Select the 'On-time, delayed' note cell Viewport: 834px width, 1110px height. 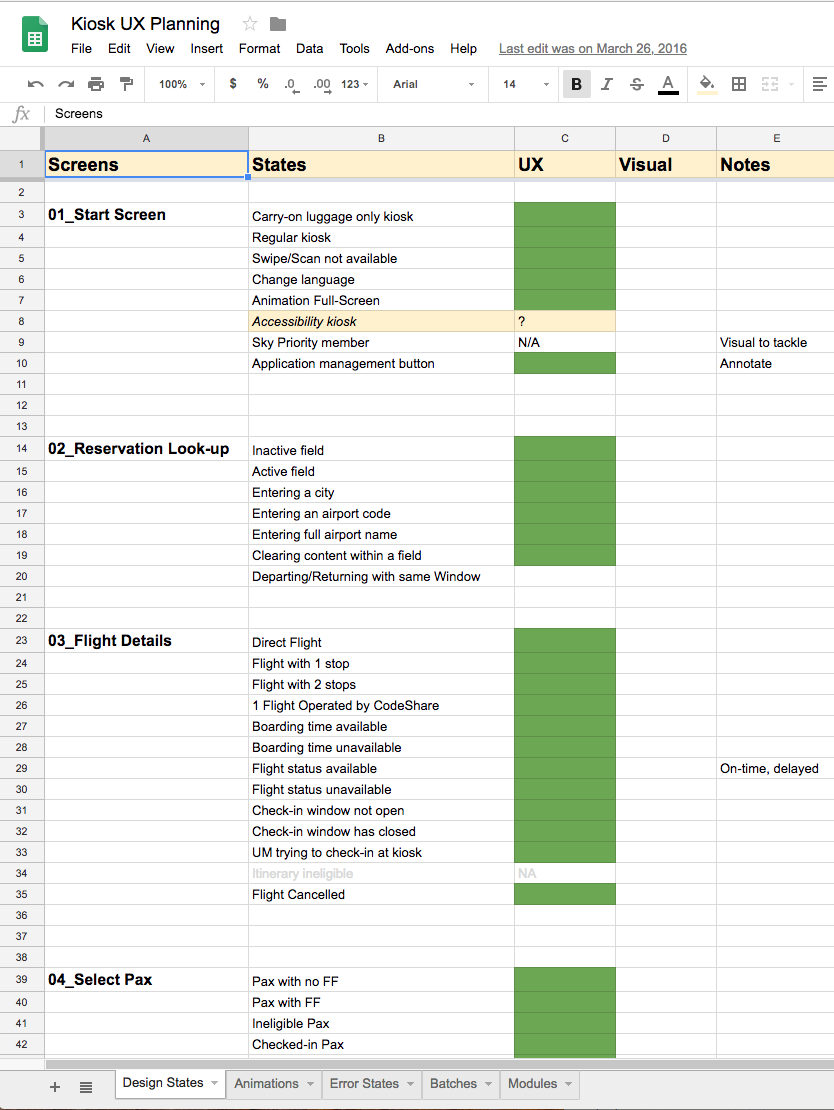pyautogui.click(x=775, y=769)
